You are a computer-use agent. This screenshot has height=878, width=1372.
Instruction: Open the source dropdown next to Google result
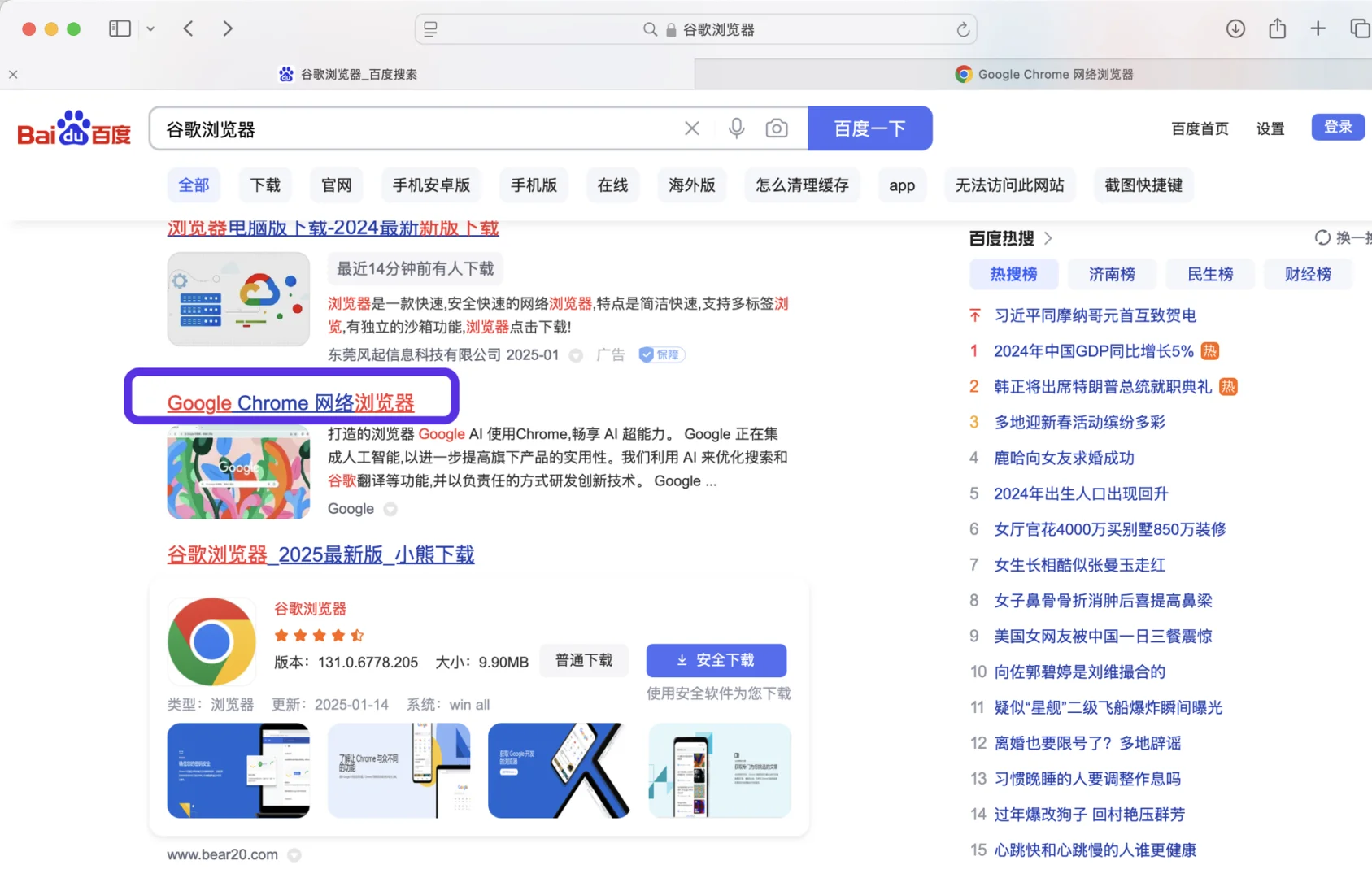click(390, 509)
